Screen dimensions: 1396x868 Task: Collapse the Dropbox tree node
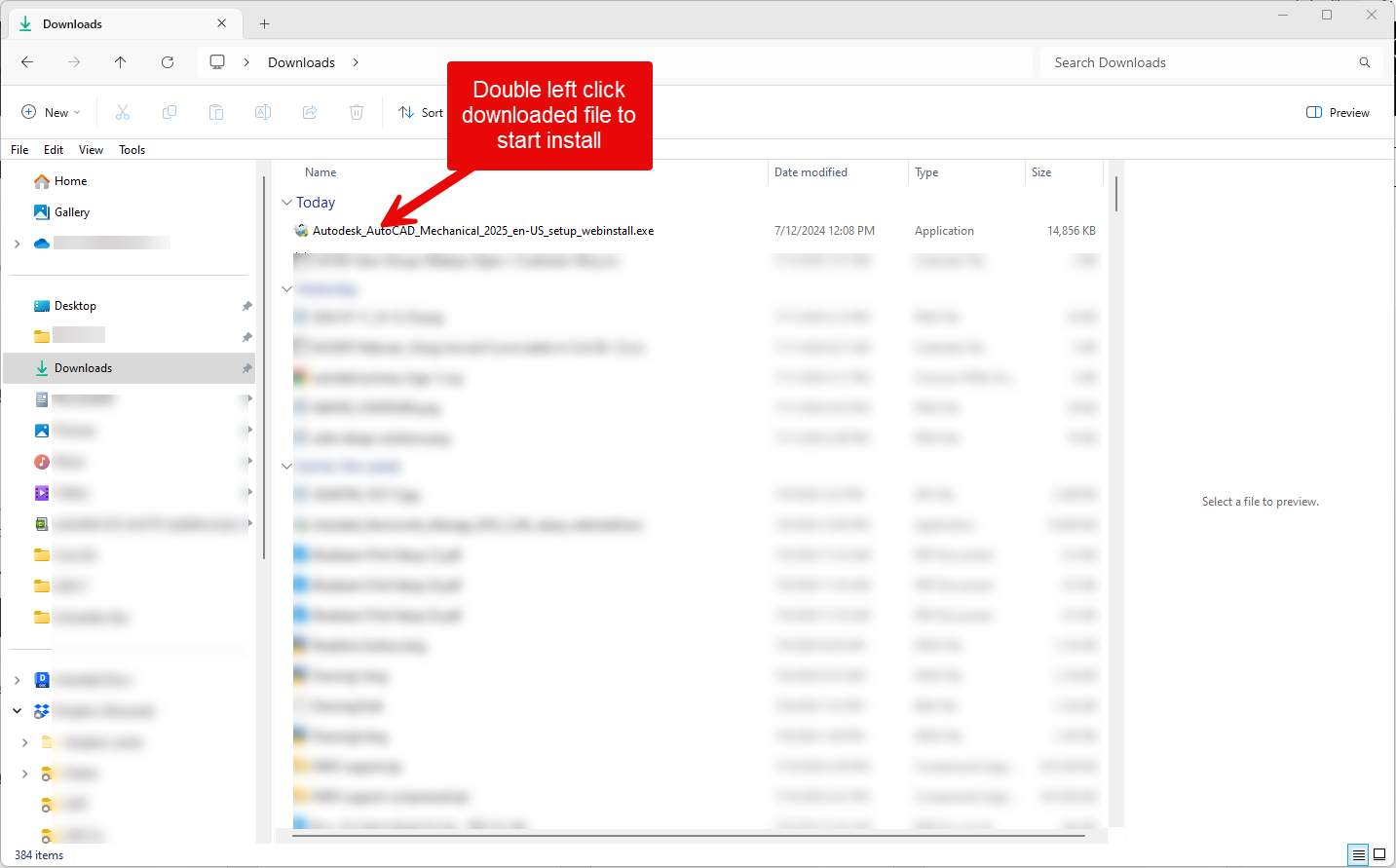18,711
